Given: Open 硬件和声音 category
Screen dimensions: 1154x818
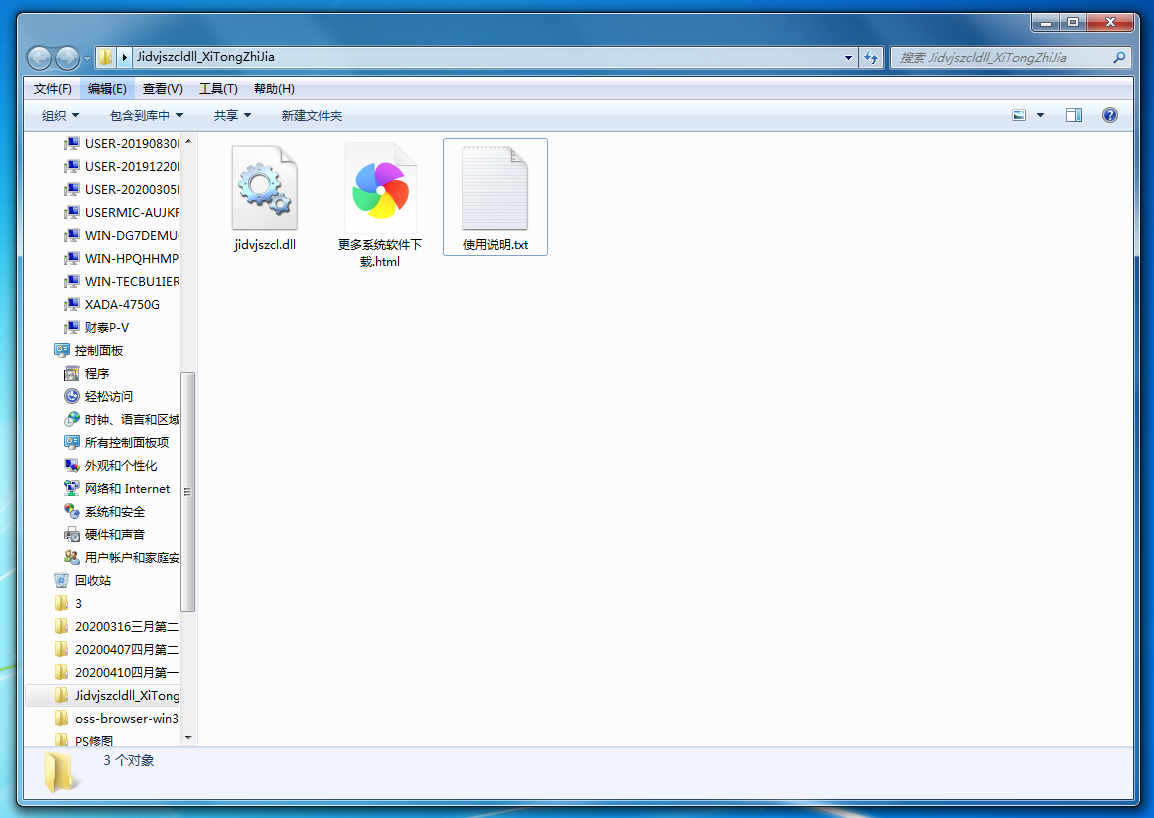Looking at the screenshot, I should [105, 535].
